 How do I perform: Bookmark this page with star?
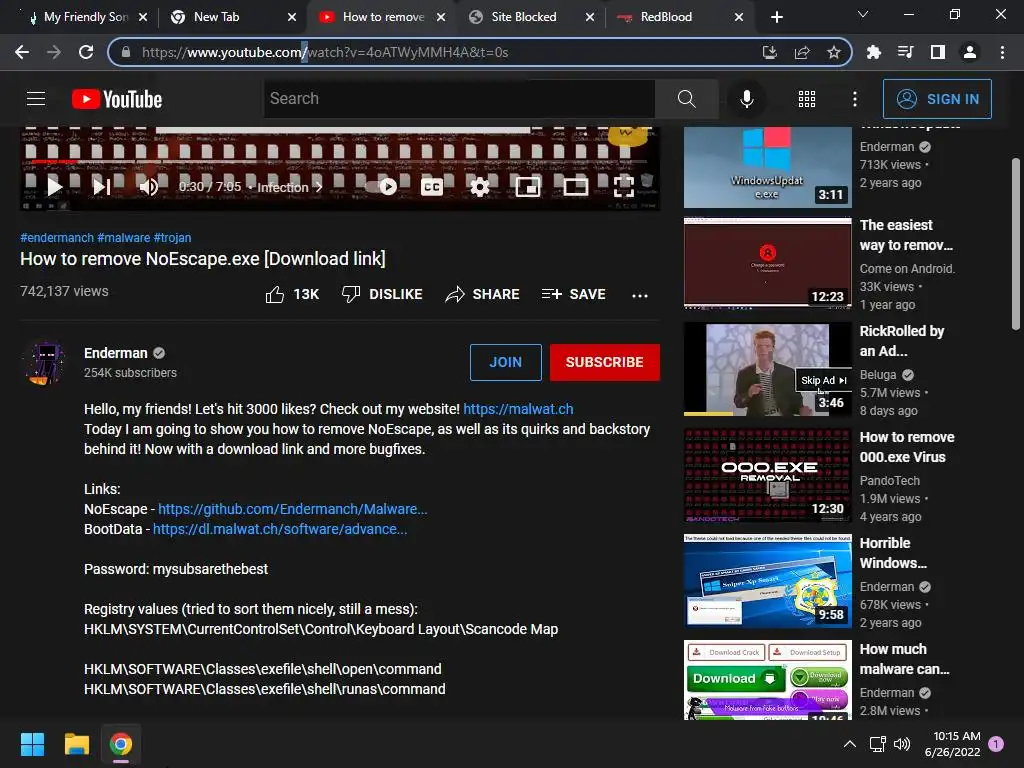tap(834, 52)
